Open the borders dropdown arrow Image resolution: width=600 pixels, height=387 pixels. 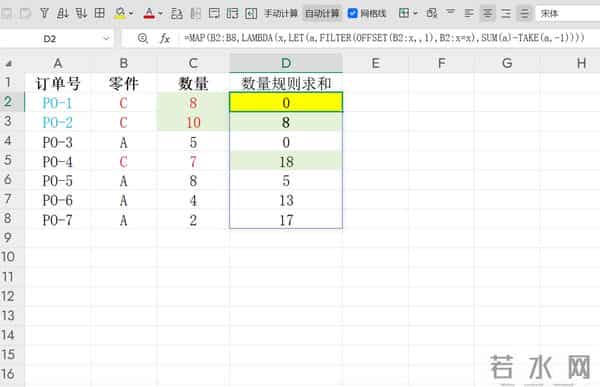point(415,14)
